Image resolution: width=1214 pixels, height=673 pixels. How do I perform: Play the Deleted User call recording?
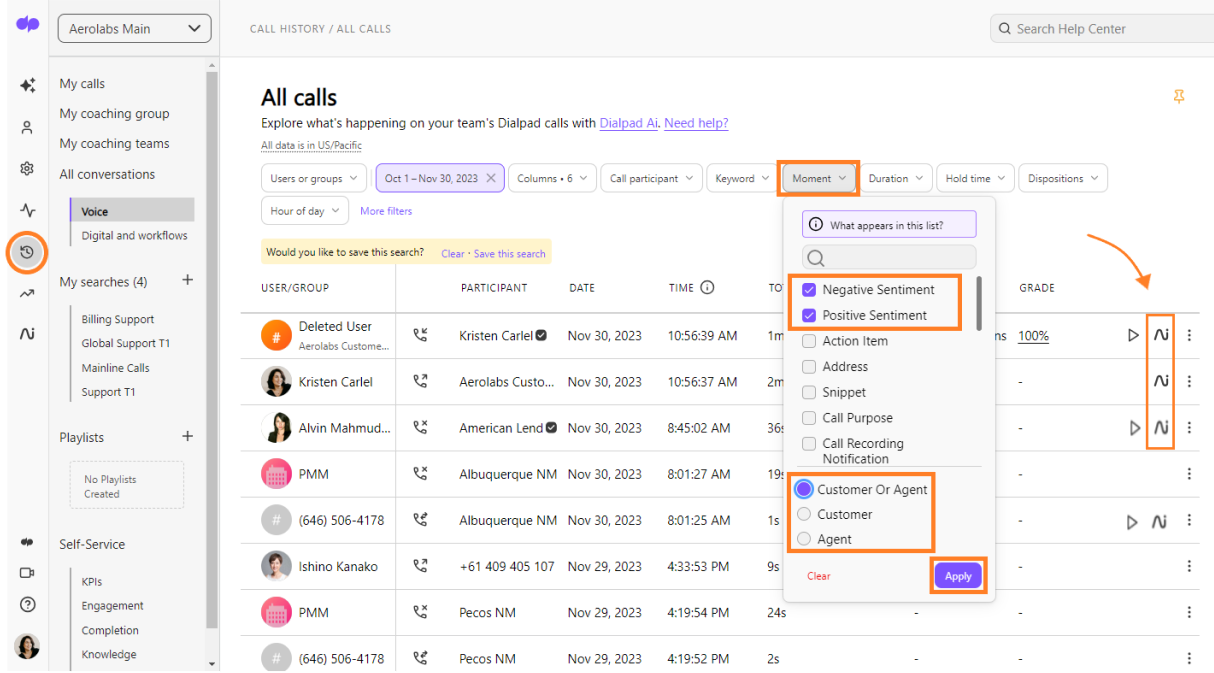(1133, 336)
